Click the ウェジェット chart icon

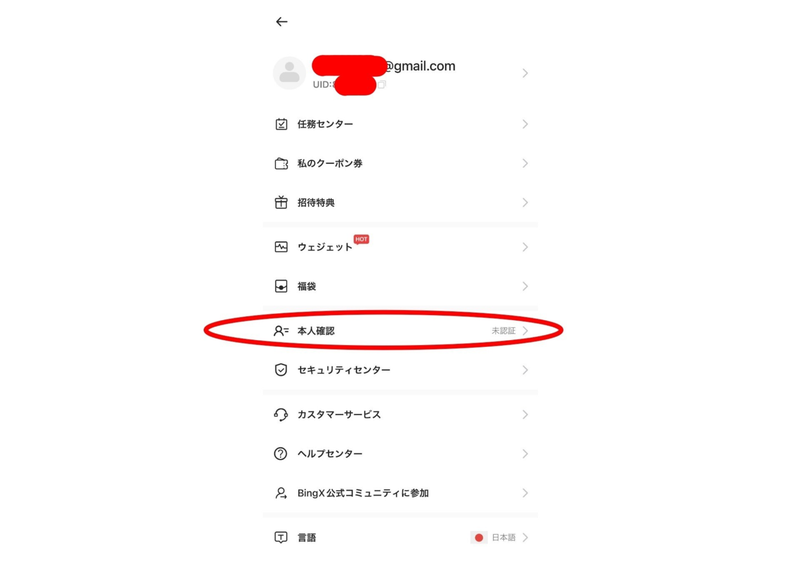coord(281,247)
